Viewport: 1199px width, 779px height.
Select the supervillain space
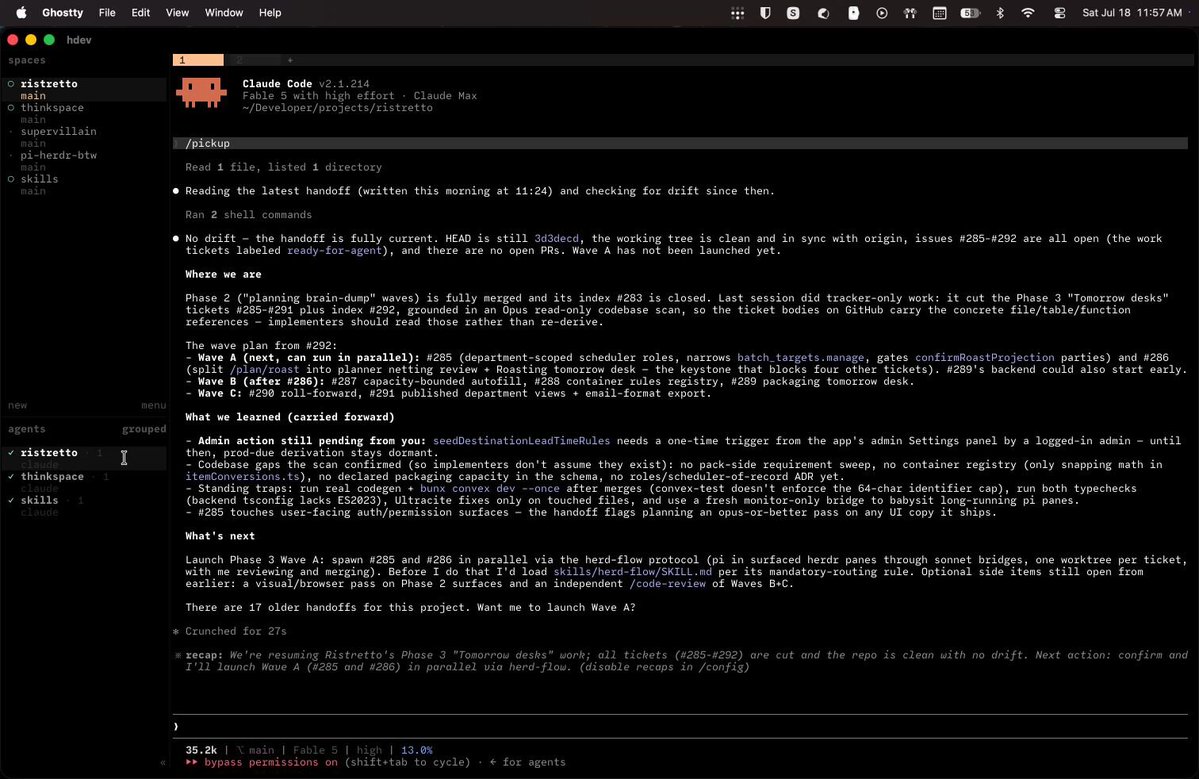tap(58, 131)
